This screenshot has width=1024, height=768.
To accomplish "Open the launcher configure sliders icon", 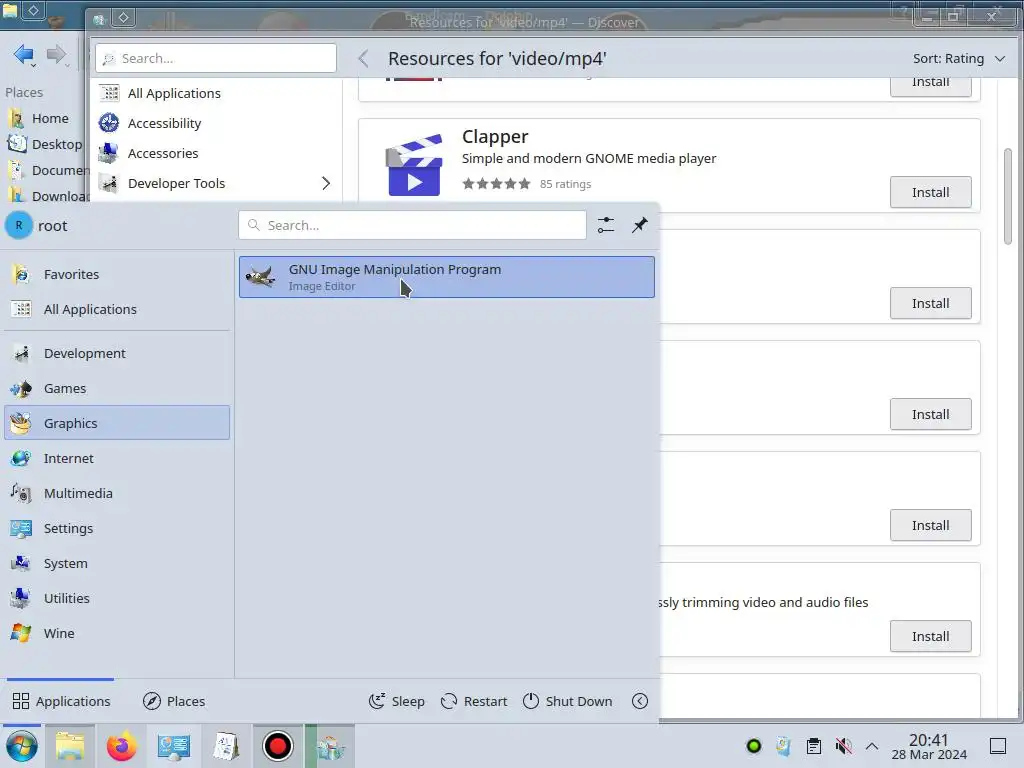I will [605, 225].
